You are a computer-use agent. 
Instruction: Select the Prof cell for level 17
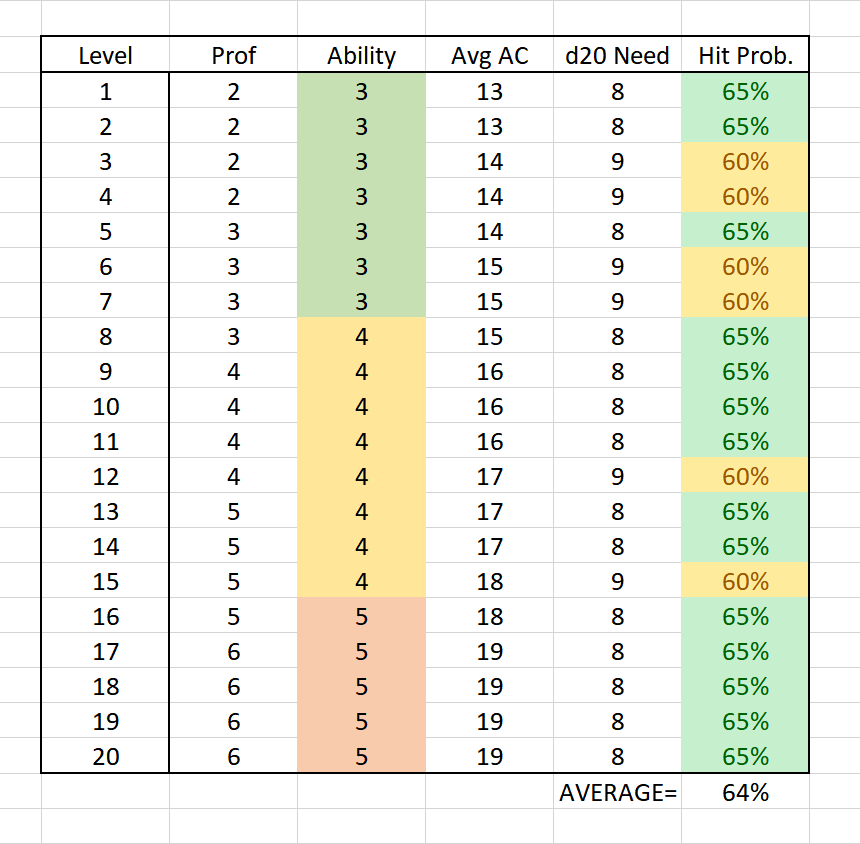point(233,651)
